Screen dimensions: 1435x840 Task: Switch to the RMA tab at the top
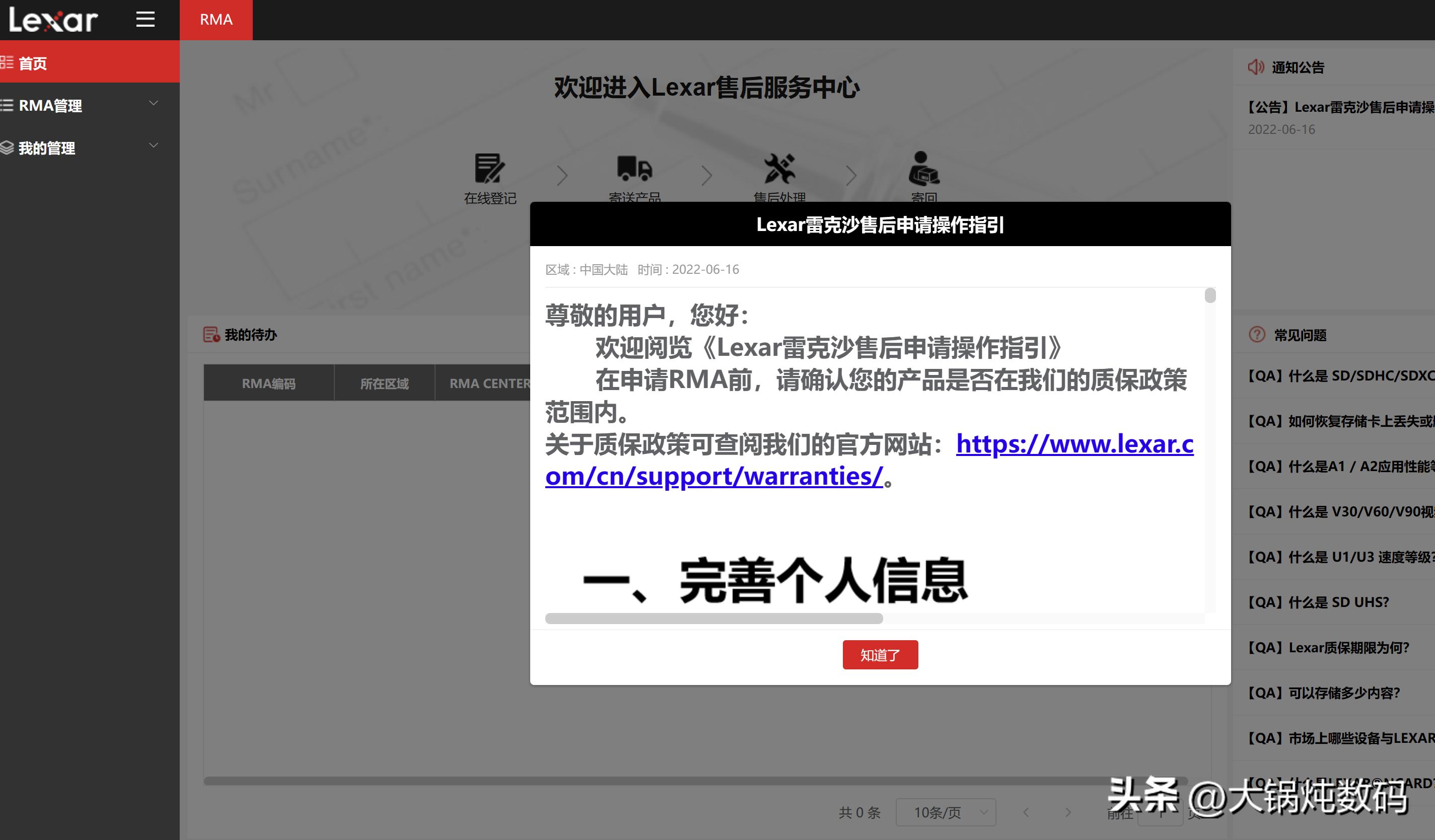(x=216, y=19)
